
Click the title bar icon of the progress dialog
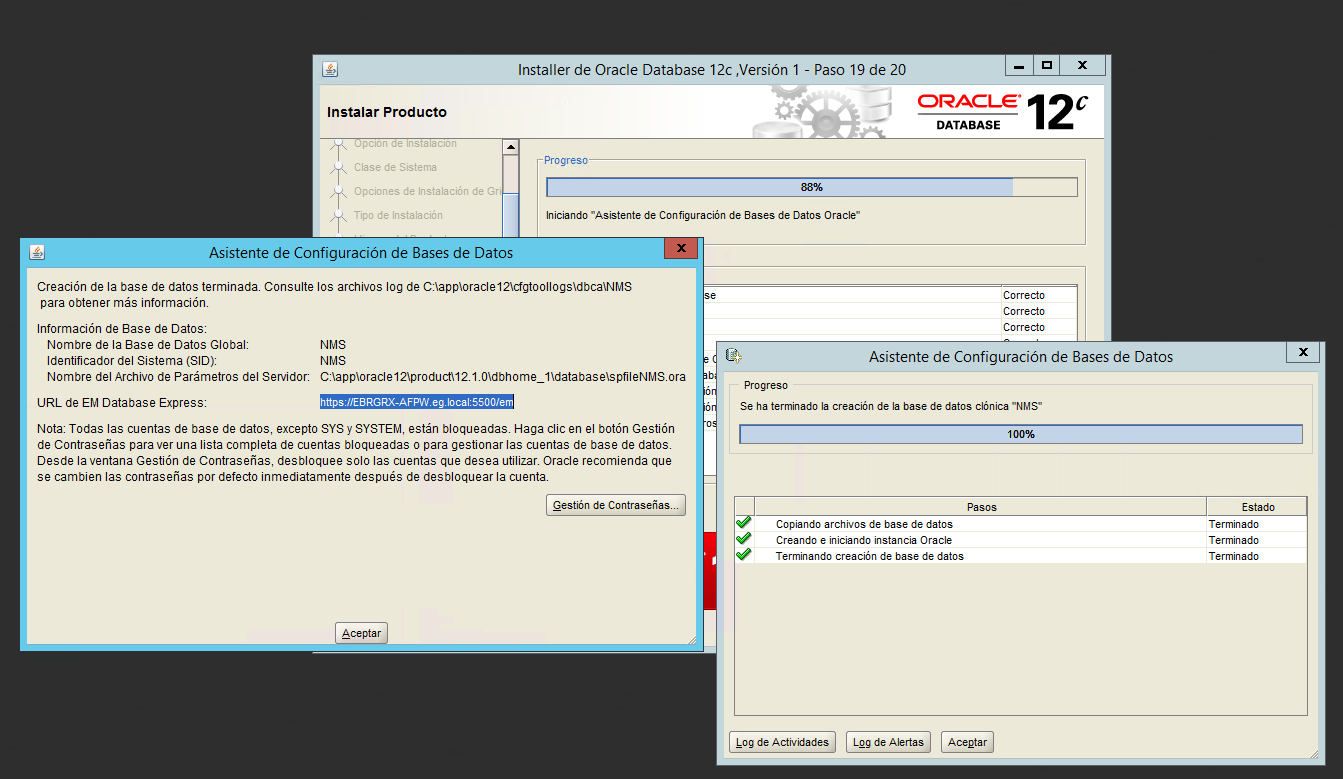pos(733,356)
